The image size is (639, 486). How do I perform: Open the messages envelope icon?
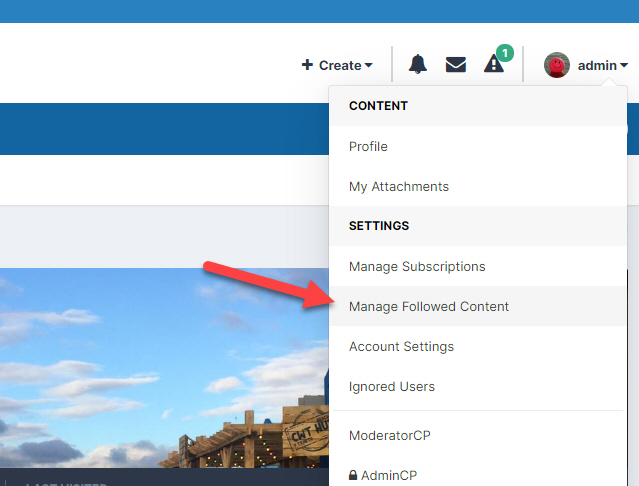[x=456, y=65]
